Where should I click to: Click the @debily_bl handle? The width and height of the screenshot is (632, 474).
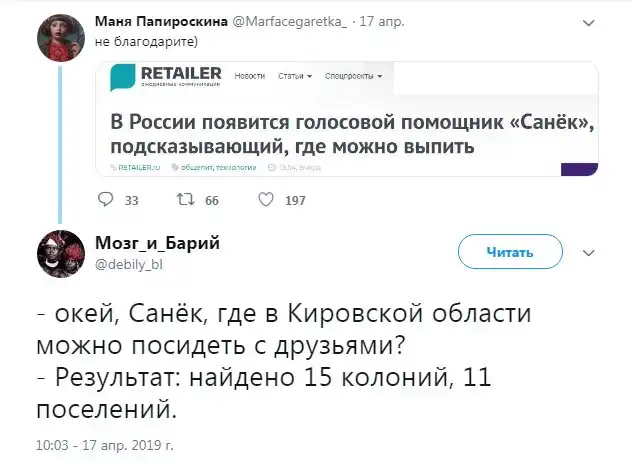pos(127,264)
